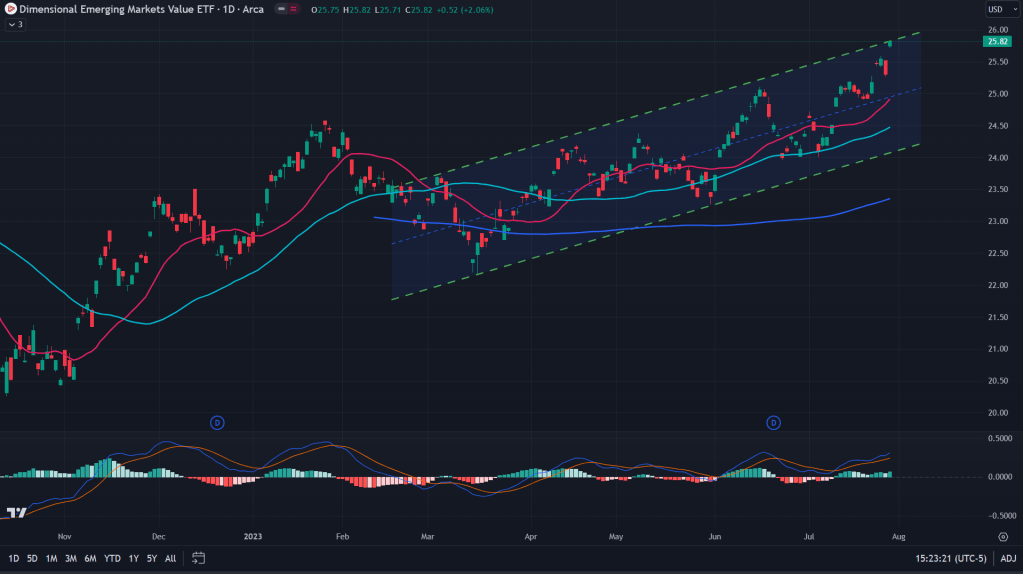Open the go-to-date calendar icon

point(199,558)
